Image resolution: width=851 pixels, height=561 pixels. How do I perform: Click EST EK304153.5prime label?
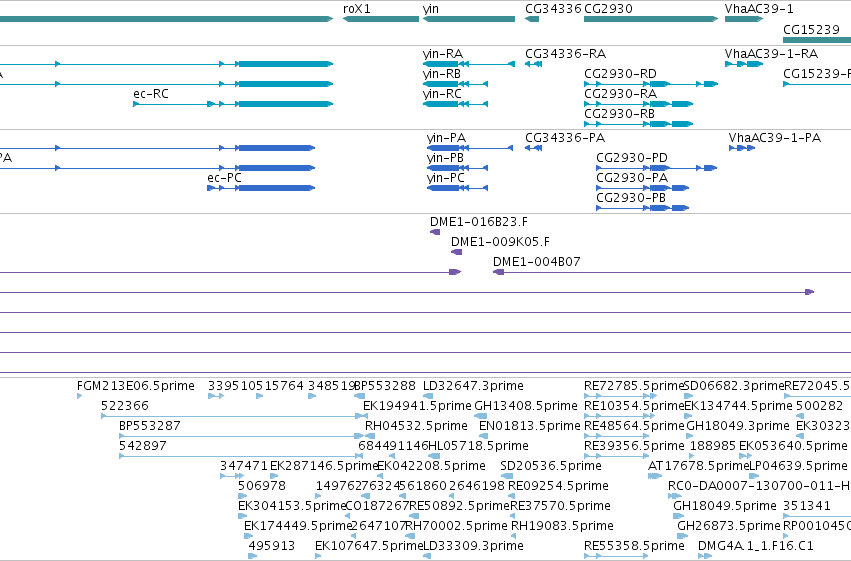pyautogui.click(x=292, y=506)
